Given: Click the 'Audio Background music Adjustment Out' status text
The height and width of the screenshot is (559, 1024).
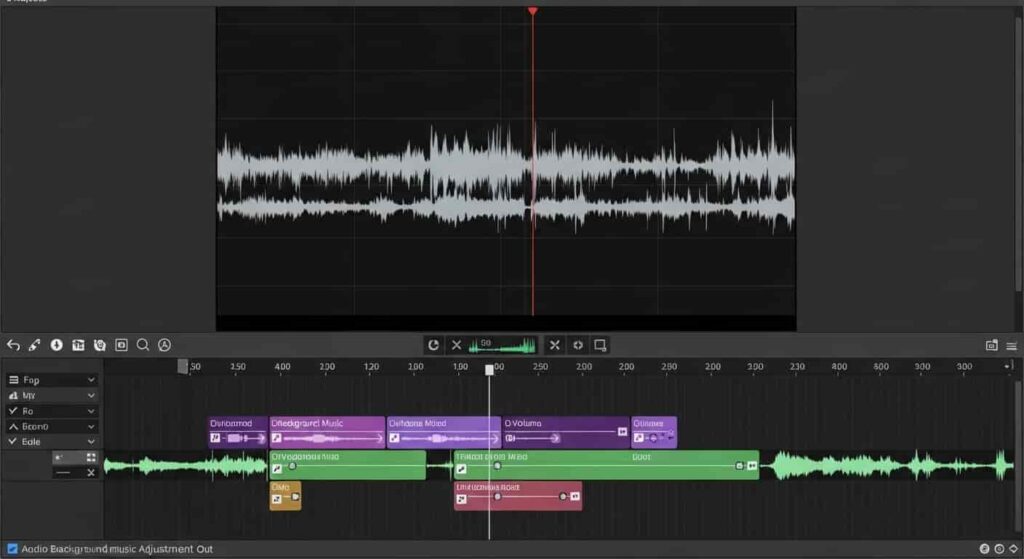Looking at the screenshot, I should tap(117, 549).
